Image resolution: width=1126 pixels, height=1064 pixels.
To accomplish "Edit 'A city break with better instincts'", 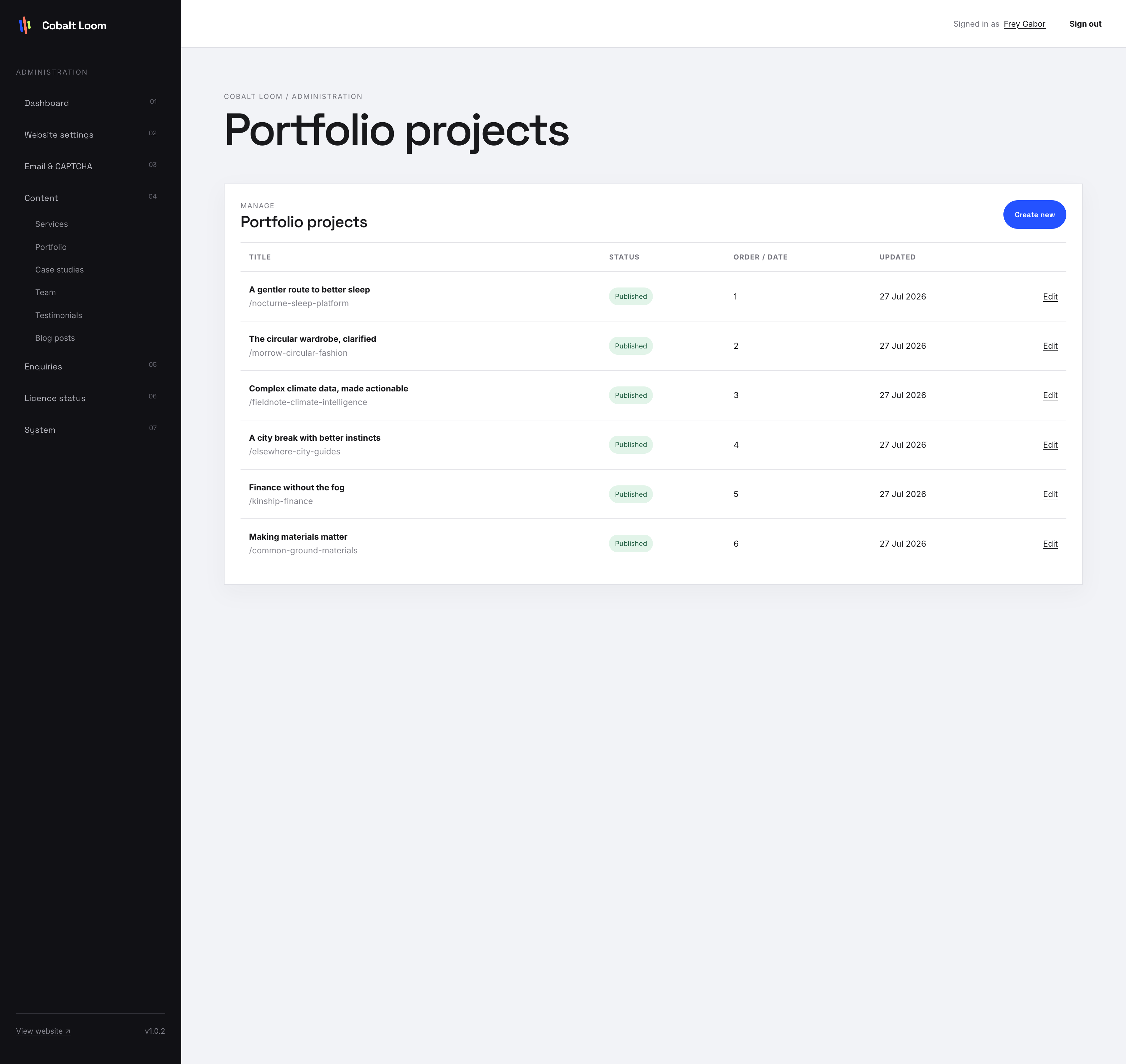I will point(1050,445).
